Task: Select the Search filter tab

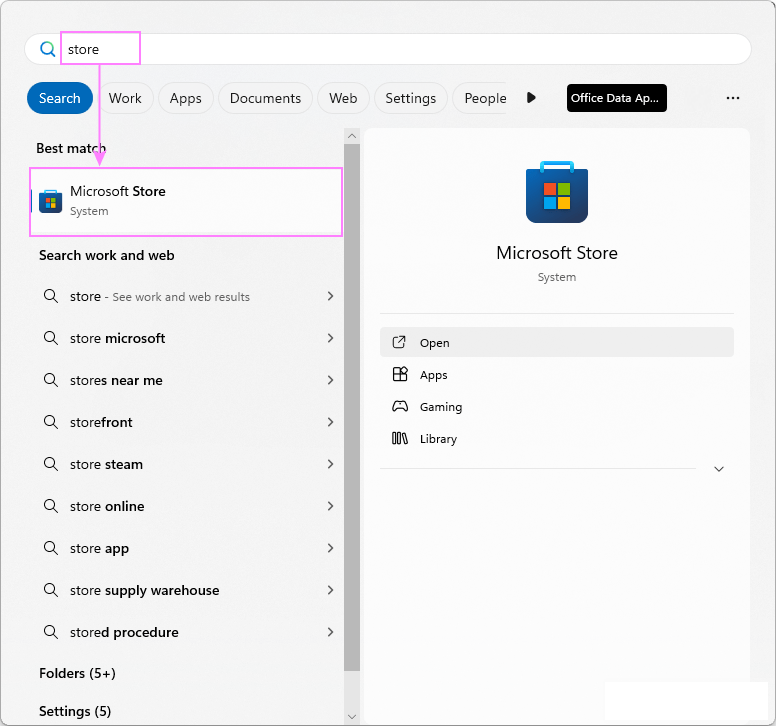Action: pos(60,98)
